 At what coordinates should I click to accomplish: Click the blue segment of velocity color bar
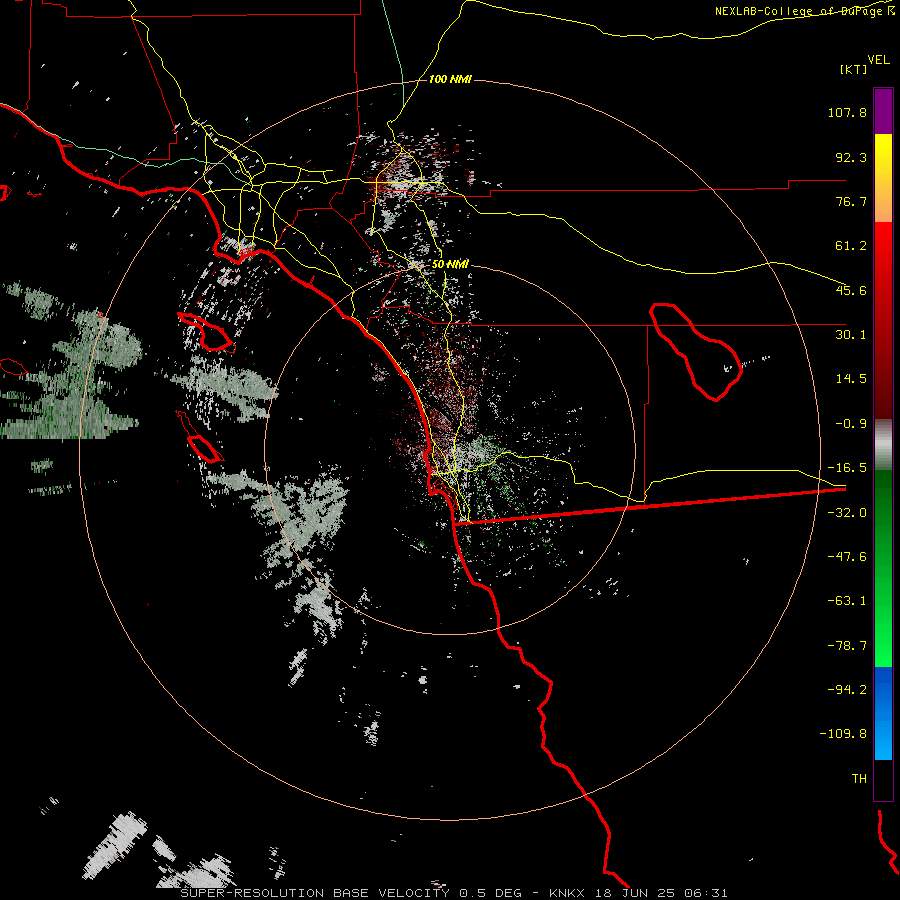(x=883, y=713)
